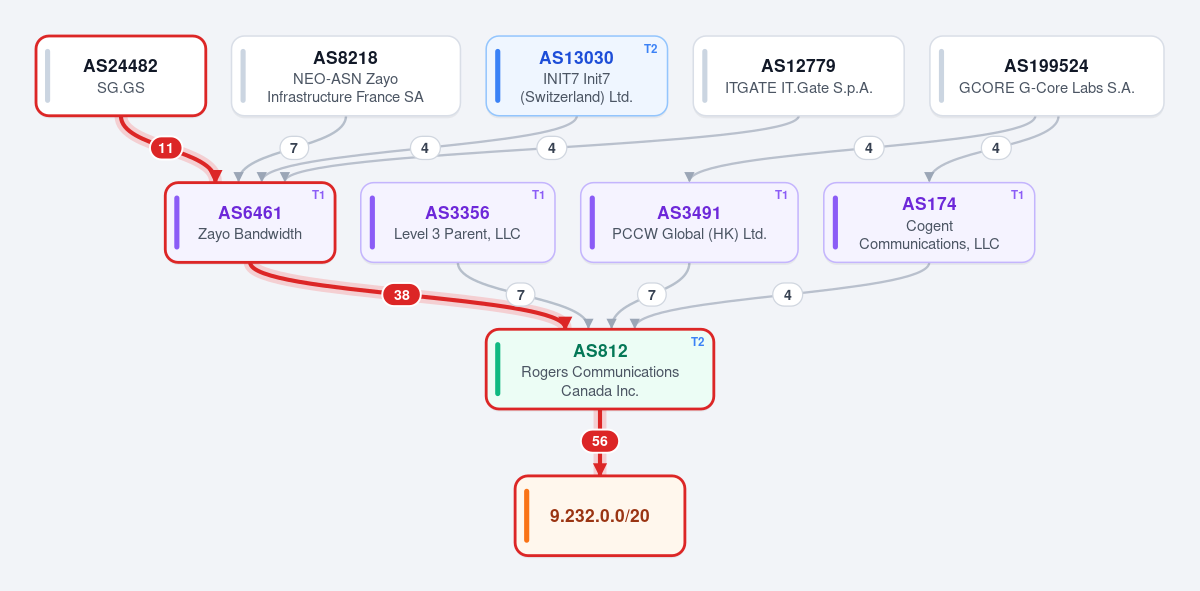Click the T1 tier badge on AS6461
1200x591 pixels.
(x=318, y=195)
